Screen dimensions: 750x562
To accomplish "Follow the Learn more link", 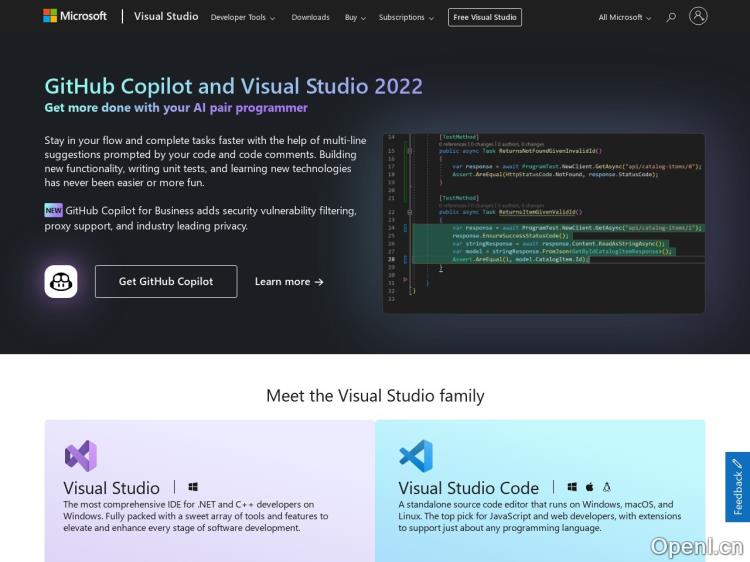I will [x=289, y=282].
